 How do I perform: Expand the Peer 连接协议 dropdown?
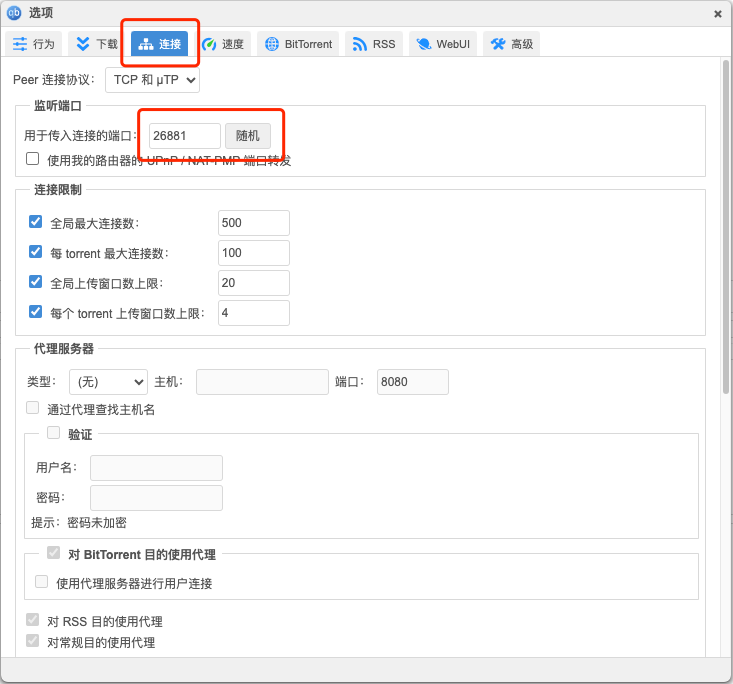pos(151,79)
